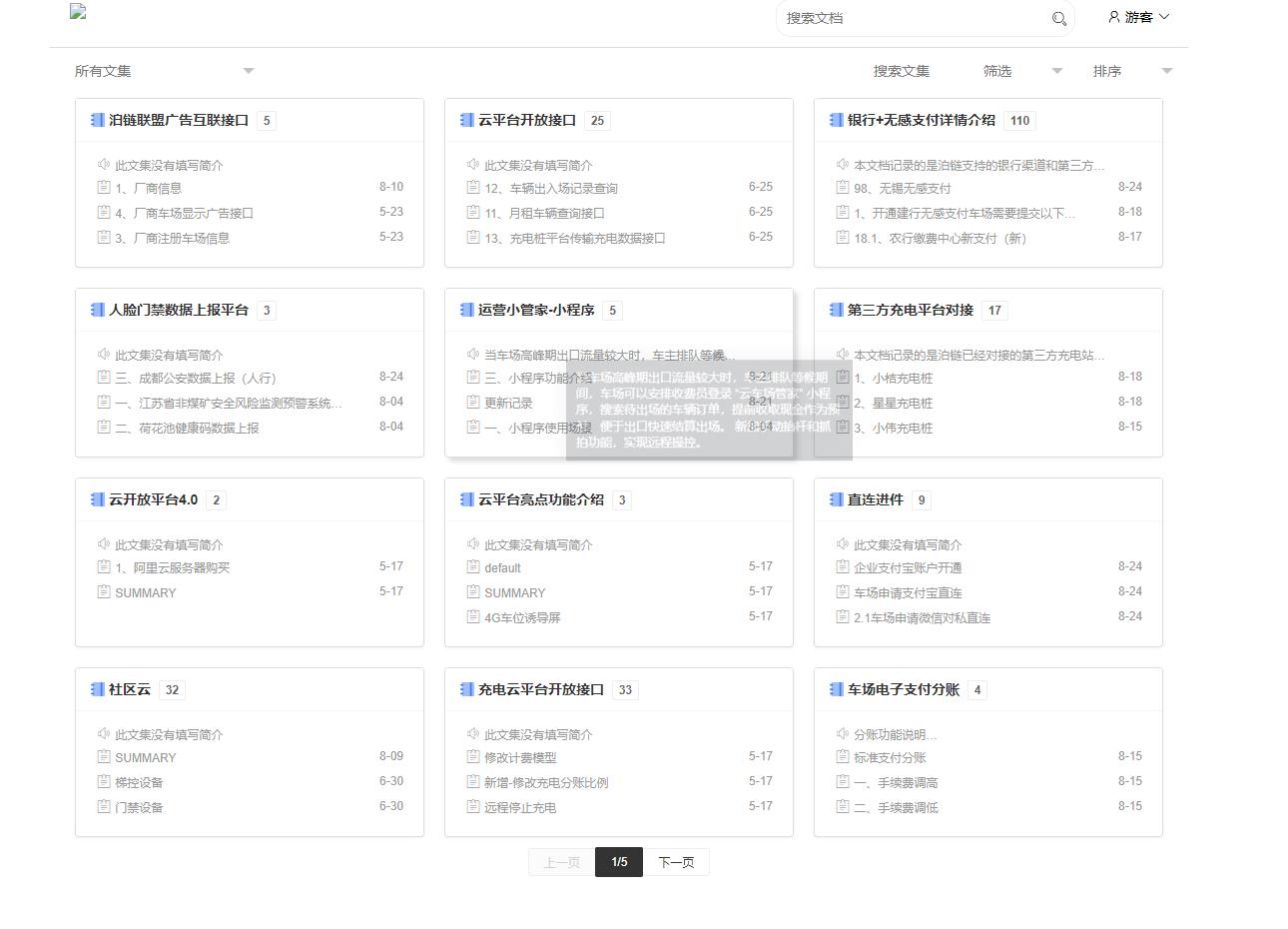Click the 搜索文集 option
The image size is (1288, 929).
tap(902, 70)
